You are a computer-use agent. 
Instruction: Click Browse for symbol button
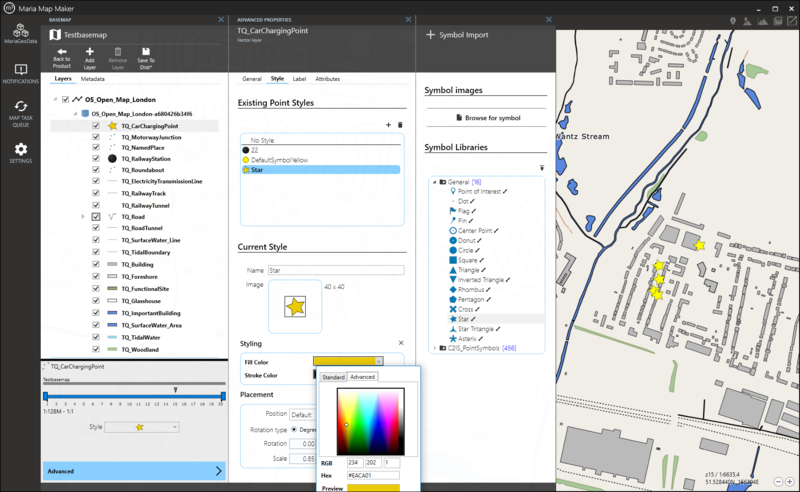click(x=487, y=118)
